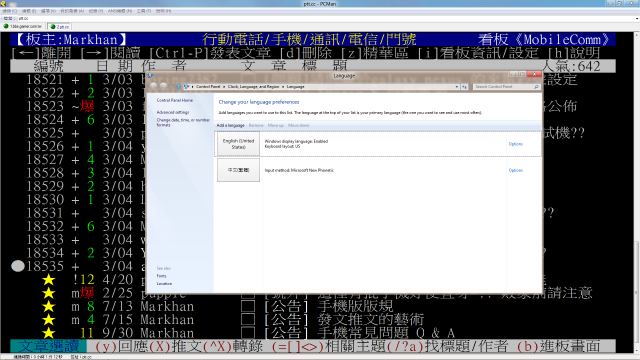Open the 說明 (H) menu in PCMan
Image resolution: width=640 pixels, height=360 pixels.
[163, 11]
